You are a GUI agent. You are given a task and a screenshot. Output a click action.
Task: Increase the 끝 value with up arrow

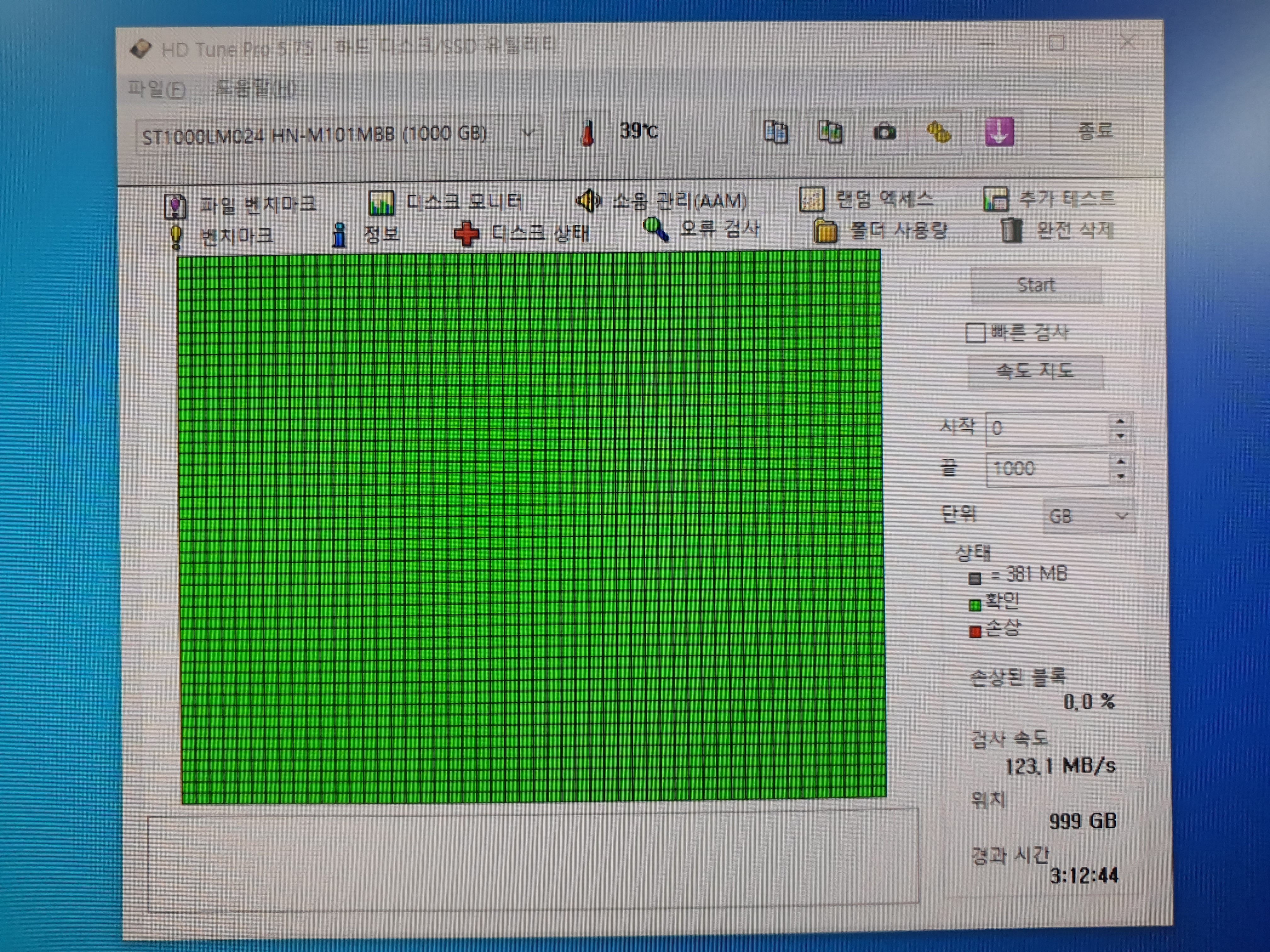(x=1121, y=461)
